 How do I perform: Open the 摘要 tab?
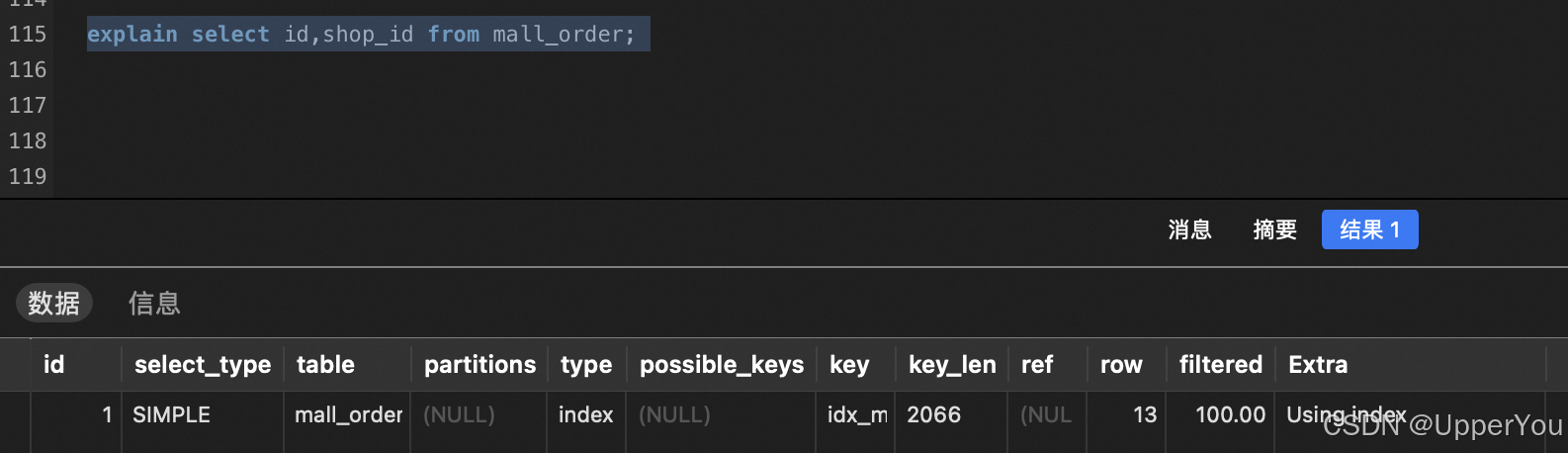1274,229
